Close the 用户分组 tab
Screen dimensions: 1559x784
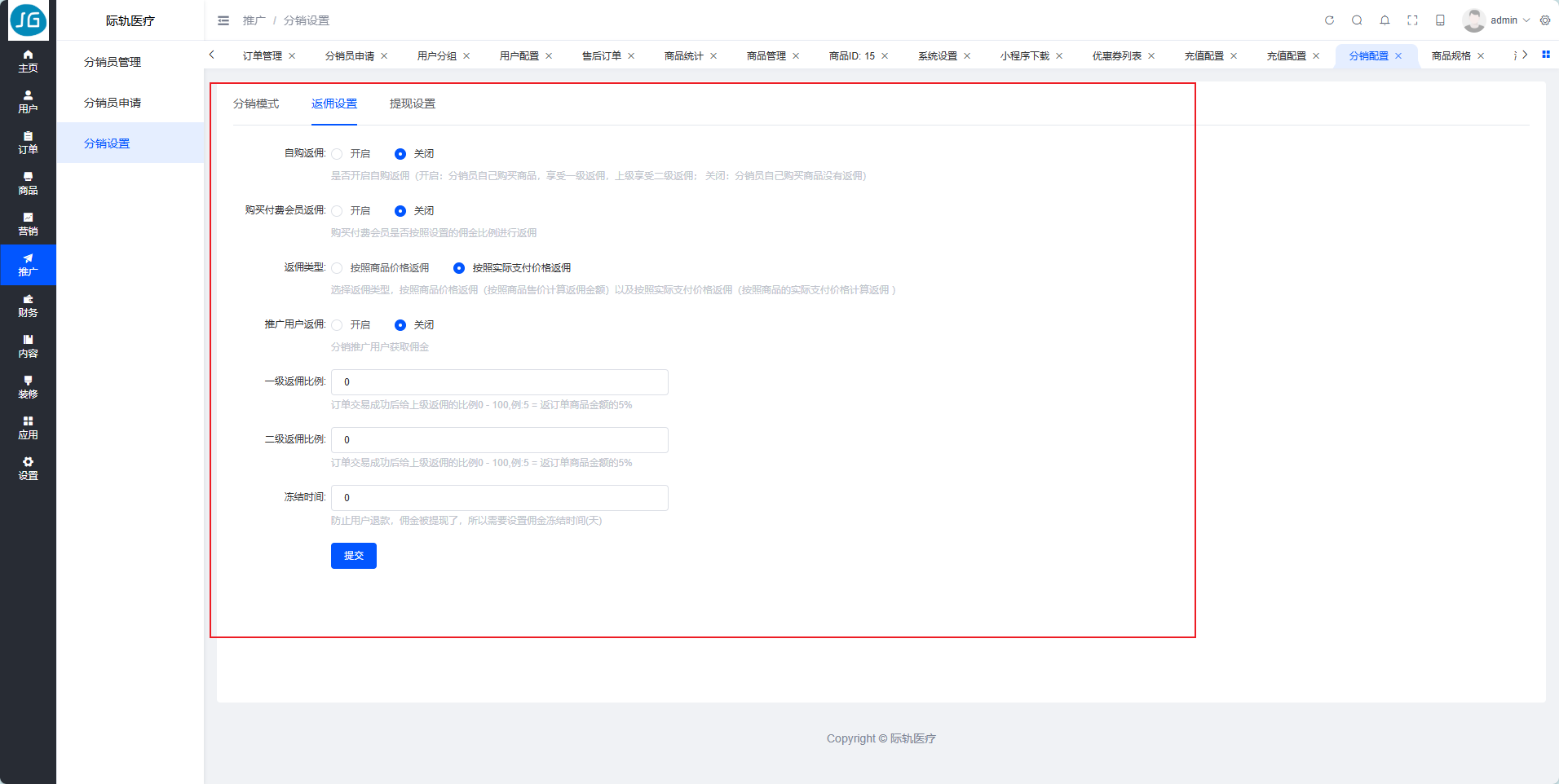[466, 56]
